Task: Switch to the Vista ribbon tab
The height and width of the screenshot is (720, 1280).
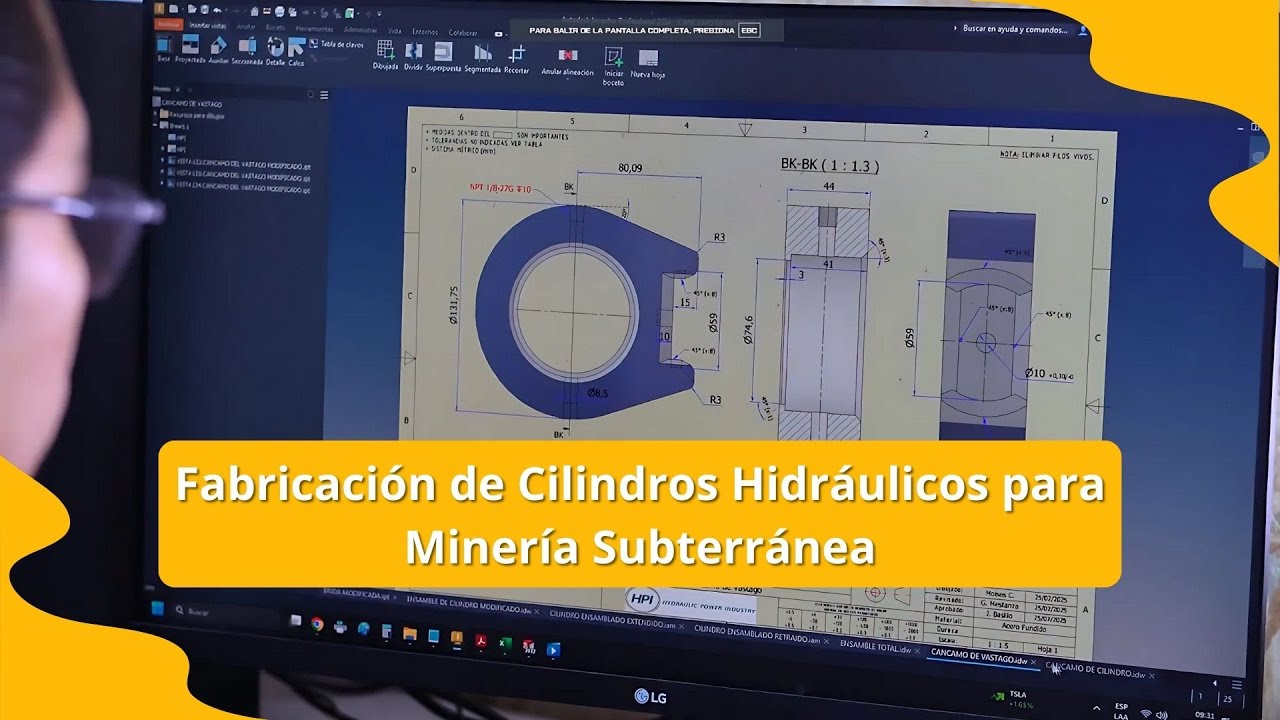Action: [394, 31]
